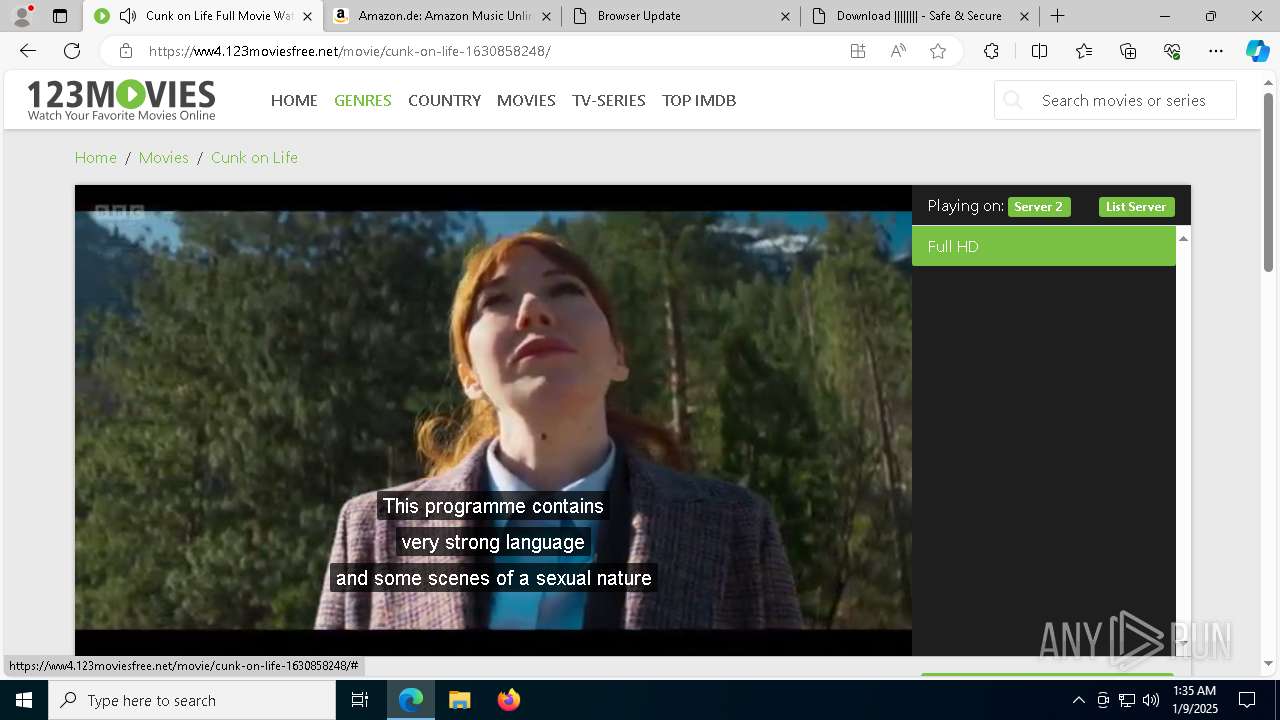
Task: Switch to the Download Safe & Secure tab
Action: point(920,16)
